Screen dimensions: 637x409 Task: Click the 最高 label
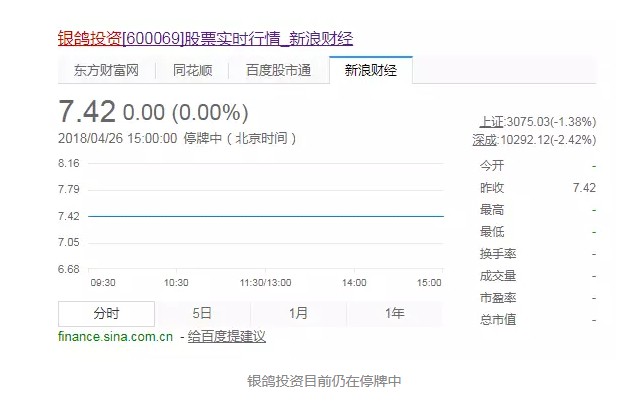point(492,210)
